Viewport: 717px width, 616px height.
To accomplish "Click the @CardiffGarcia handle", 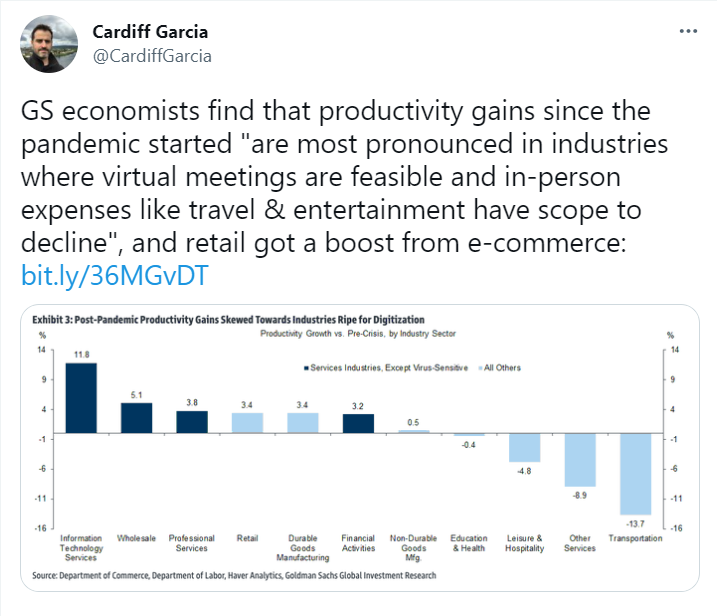I will click(152, 56).
